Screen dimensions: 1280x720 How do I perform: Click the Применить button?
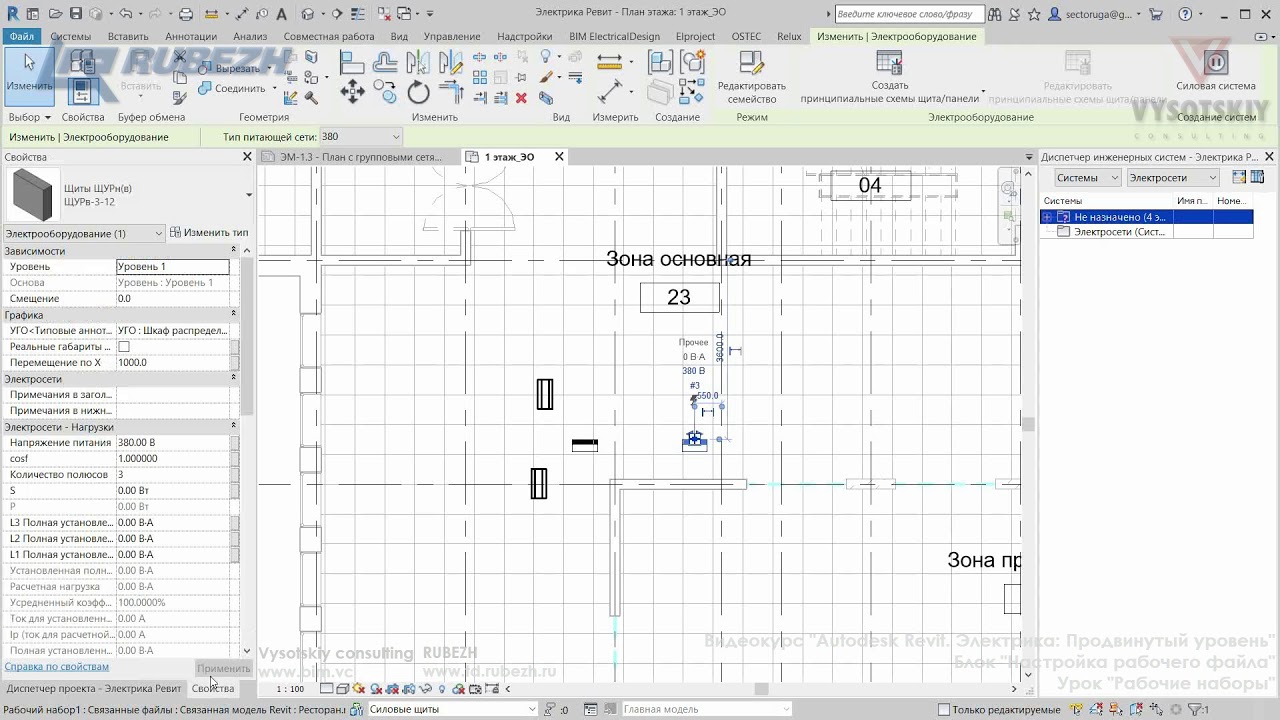tap(223, 668)
